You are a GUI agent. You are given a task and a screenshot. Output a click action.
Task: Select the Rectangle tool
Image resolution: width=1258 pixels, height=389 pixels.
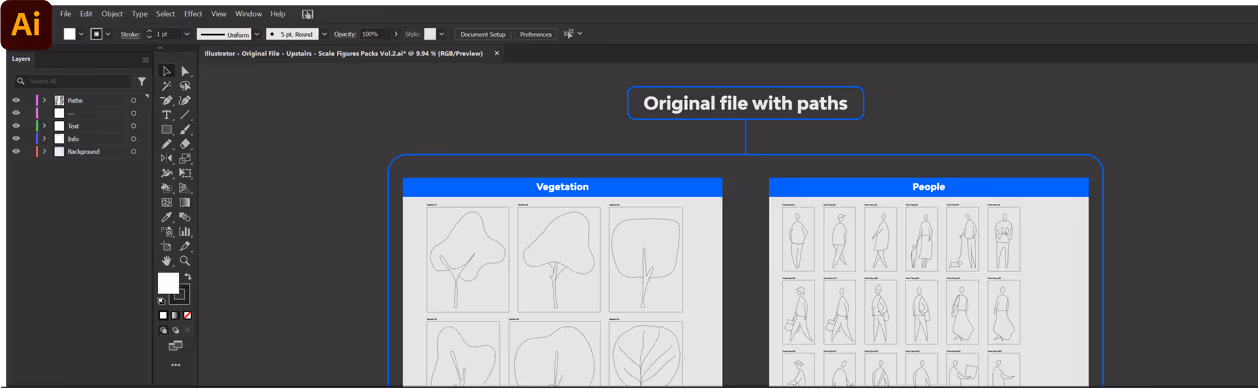tap(167, 129)
